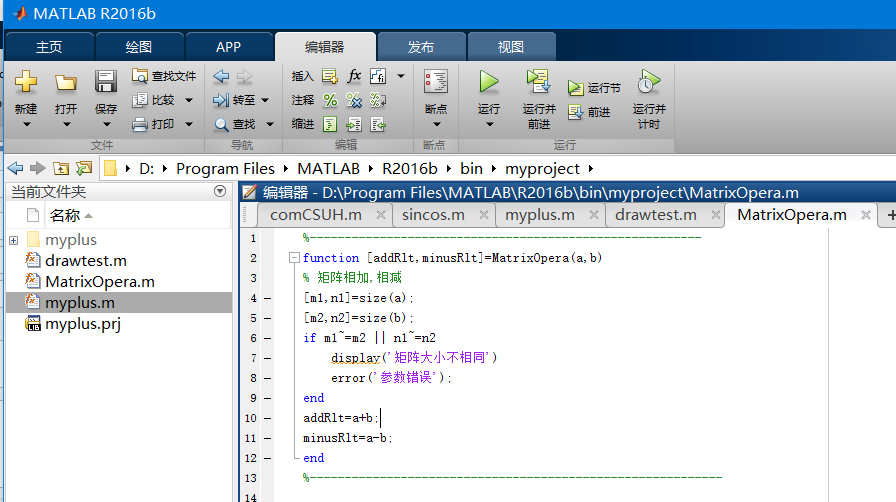The height and width of the screenshot is (502, 896).
Task: Open the Open (打开) dropdown arrow
Action: point(66,124)
